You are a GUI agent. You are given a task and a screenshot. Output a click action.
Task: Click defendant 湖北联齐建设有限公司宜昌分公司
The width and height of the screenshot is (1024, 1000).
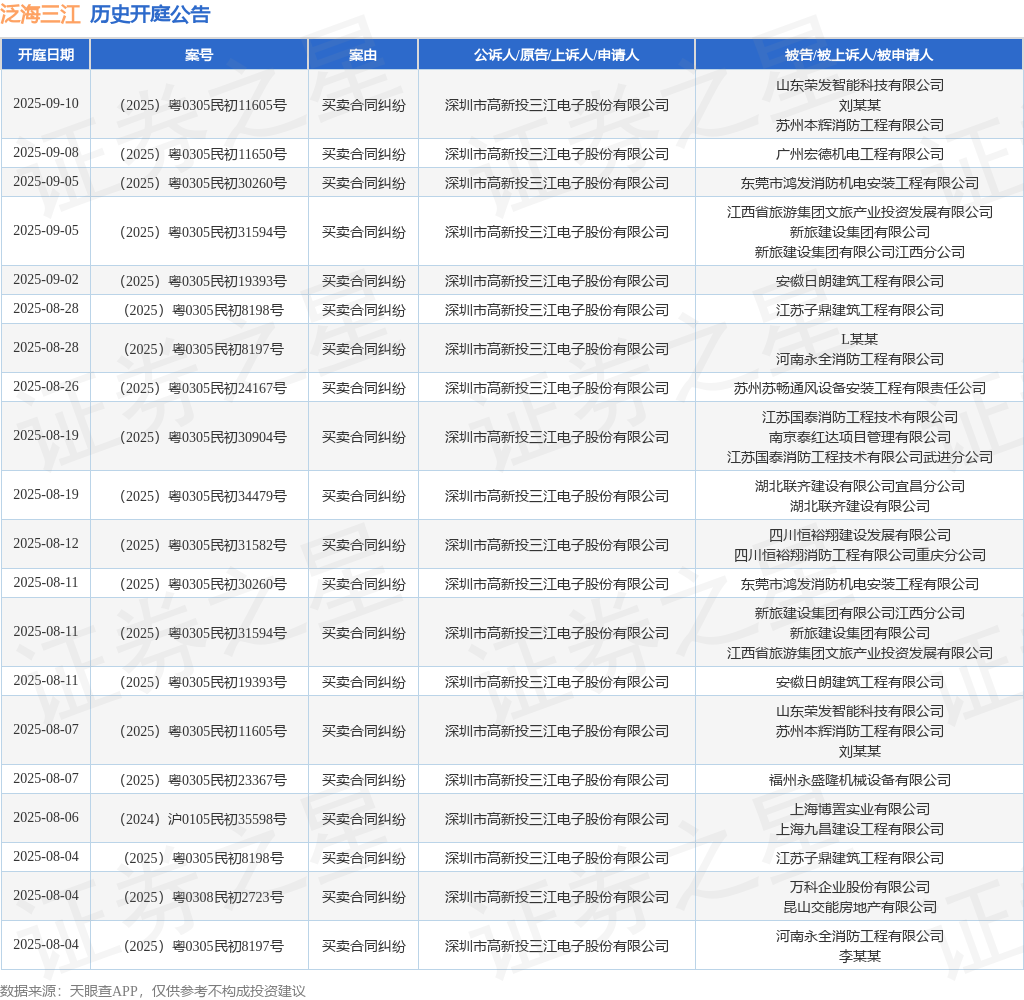[x=859, y=486]
